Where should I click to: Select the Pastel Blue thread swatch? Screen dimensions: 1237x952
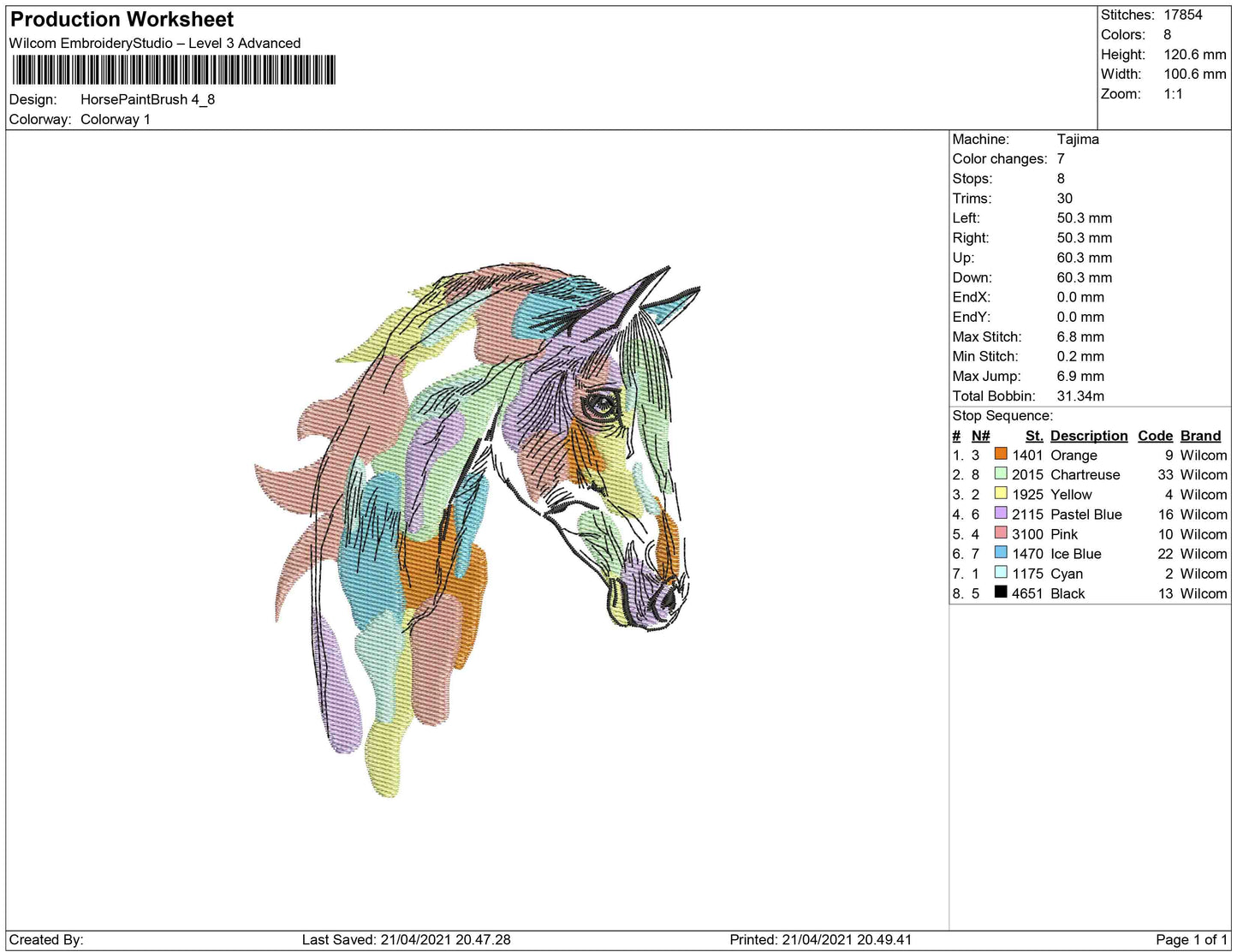1000,514
